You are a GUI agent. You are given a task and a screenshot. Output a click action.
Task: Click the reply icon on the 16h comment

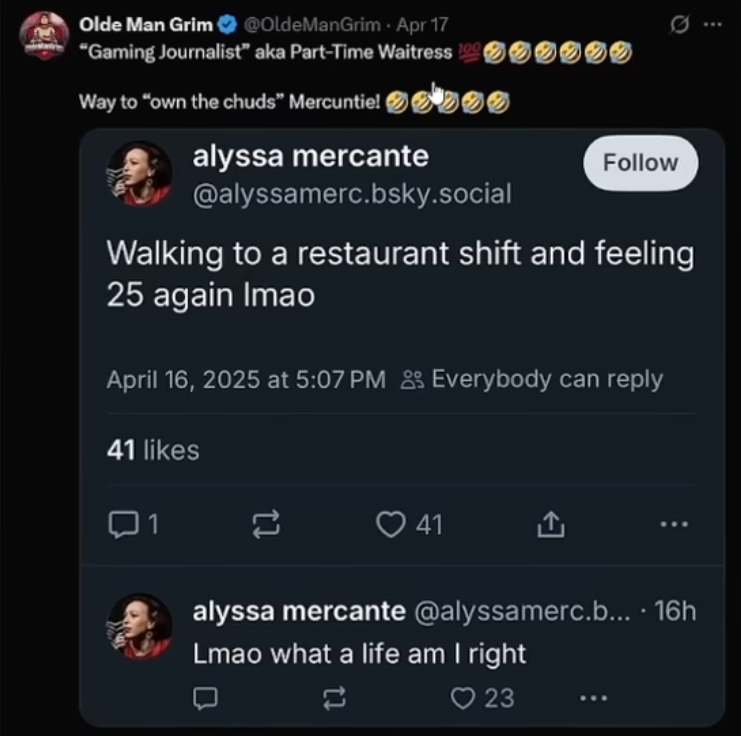205,698
